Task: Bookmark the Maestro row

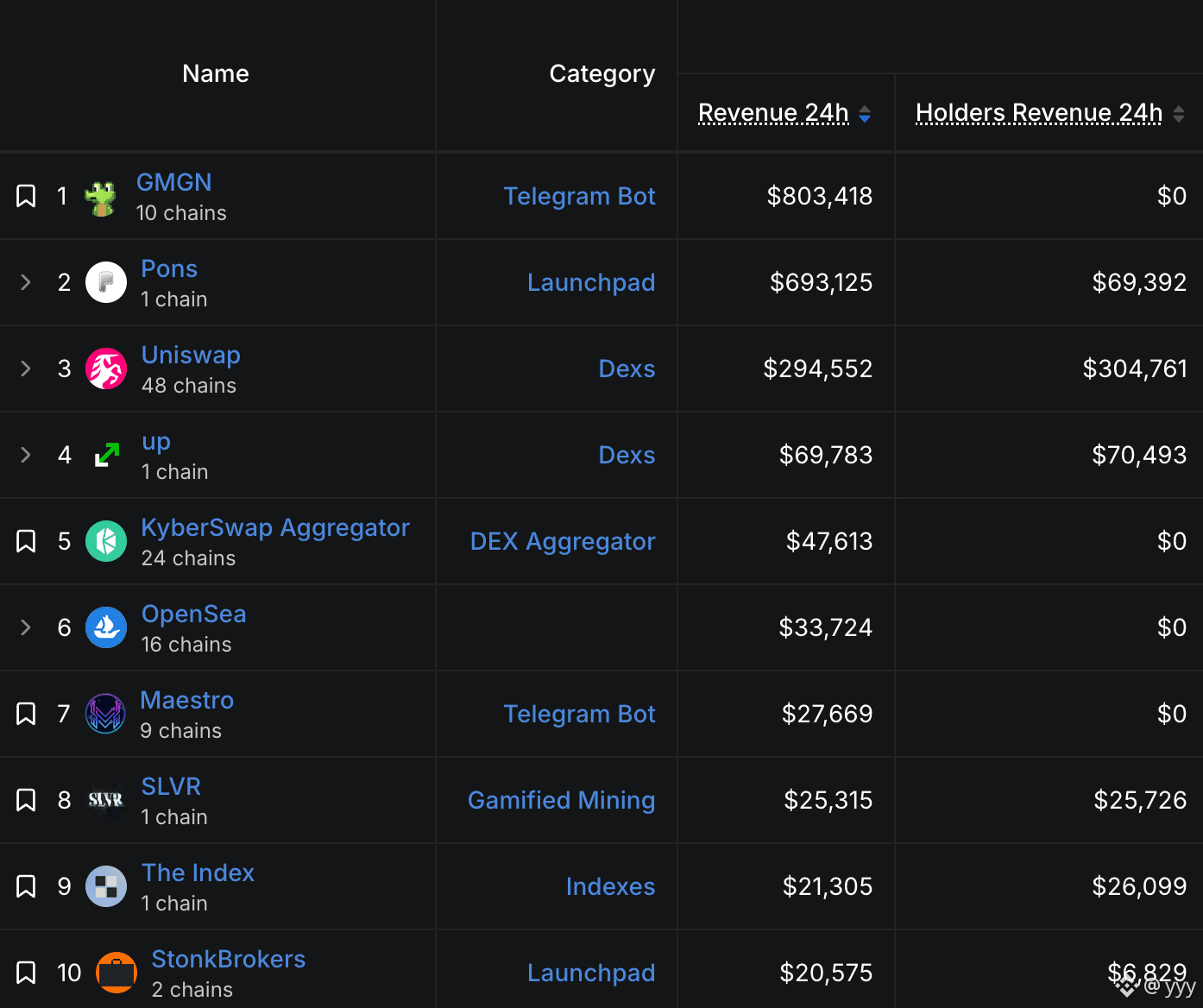Action: [26, 714]
